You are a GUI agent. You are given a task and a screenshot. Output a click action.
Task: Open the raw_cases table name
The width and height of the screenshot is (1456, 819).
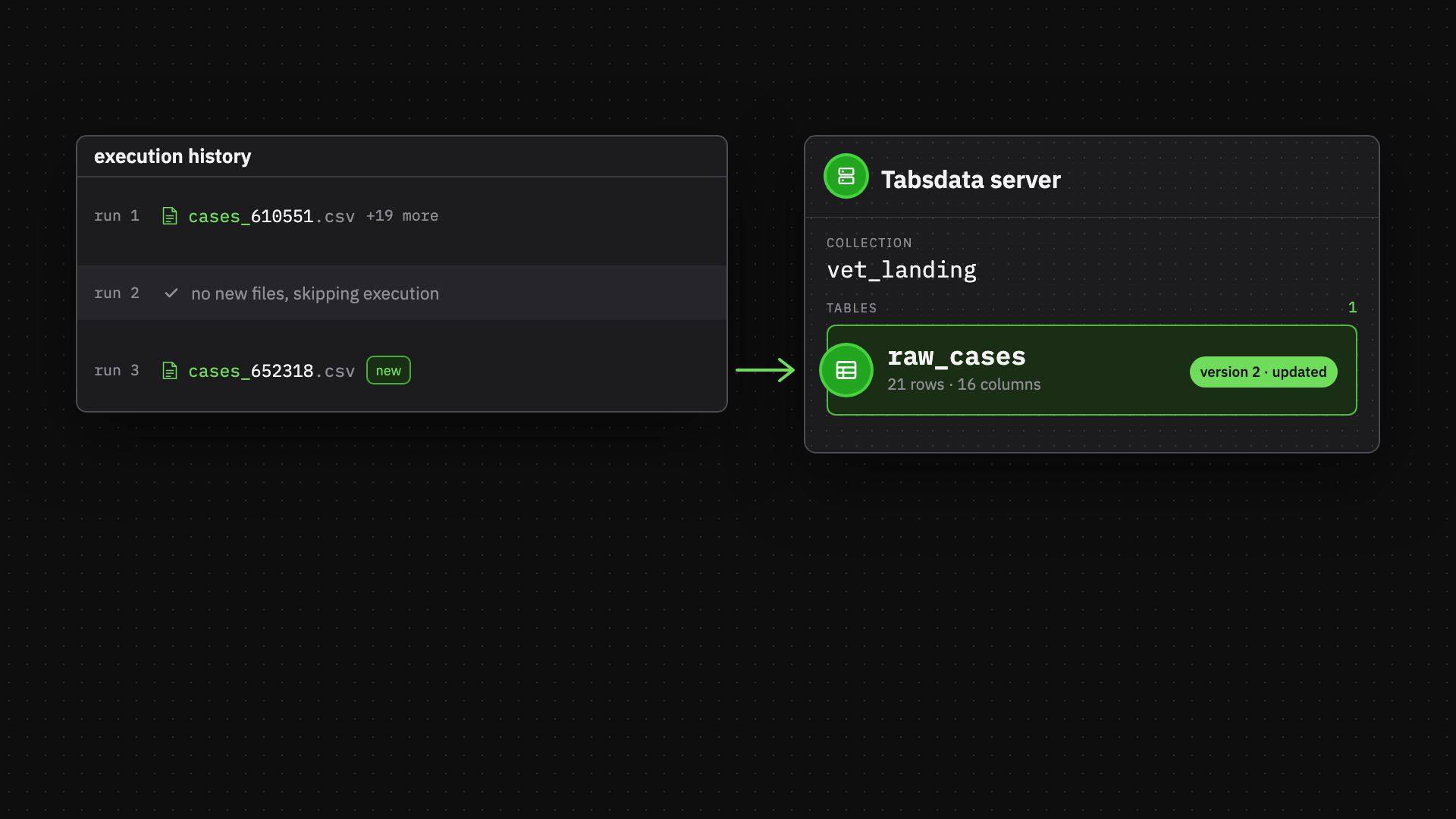[x=956, y=356]
